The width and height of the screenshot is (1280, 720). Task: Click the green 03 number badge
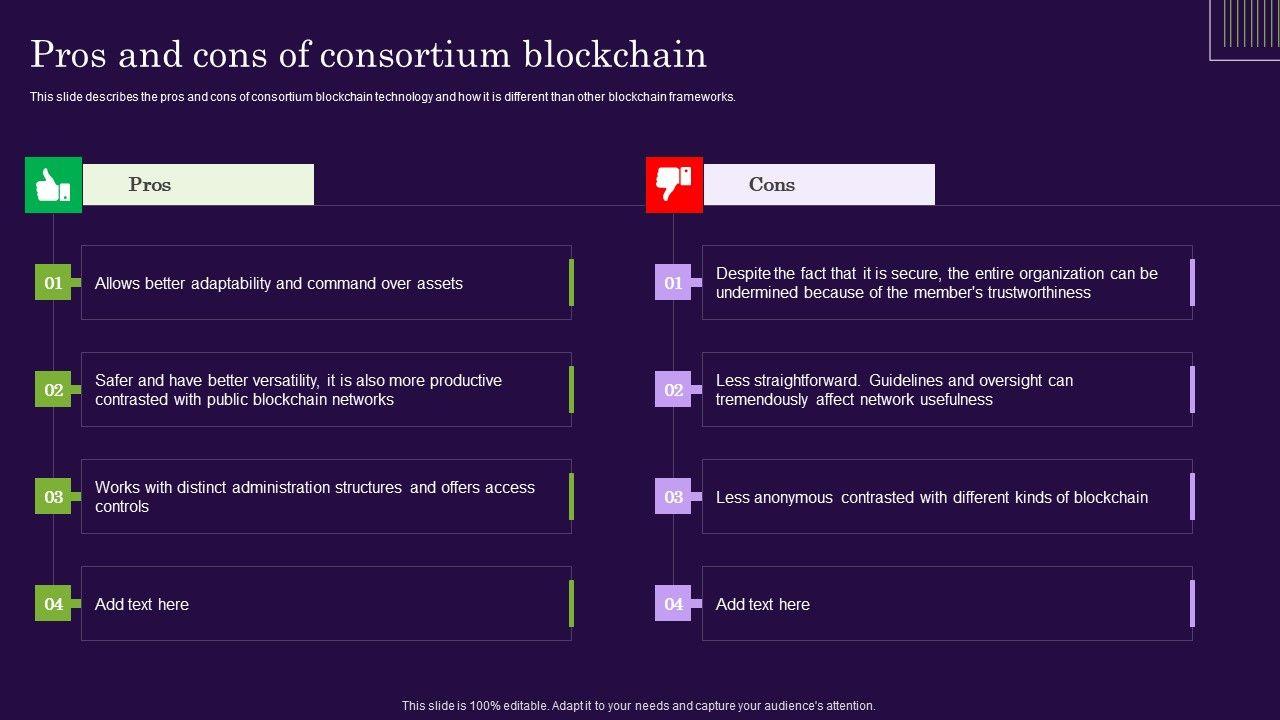[x=53, y=497]
